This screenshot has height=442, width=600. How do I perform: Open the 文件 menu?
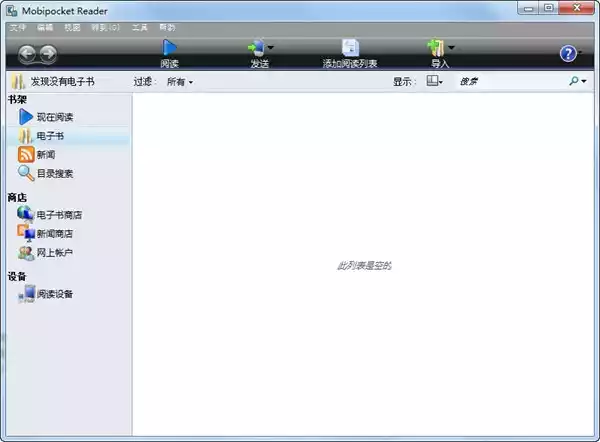click(18, 28)
